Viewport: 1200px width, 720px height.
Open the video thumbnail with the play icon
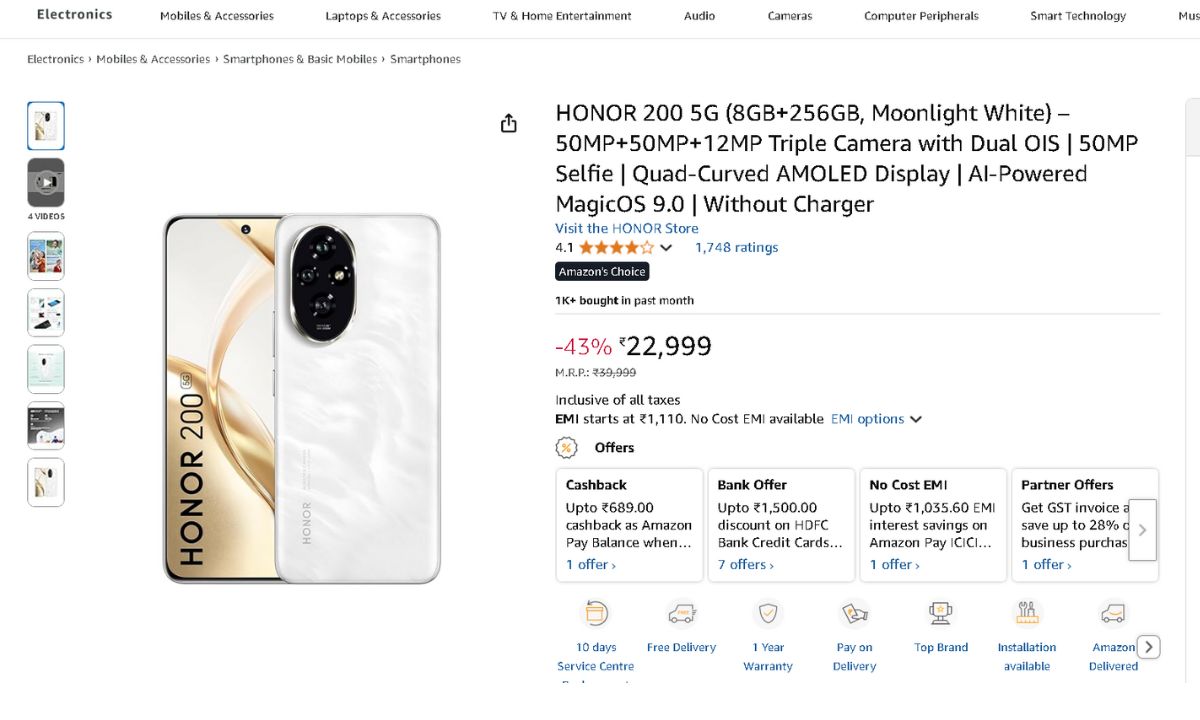point(46,182)
